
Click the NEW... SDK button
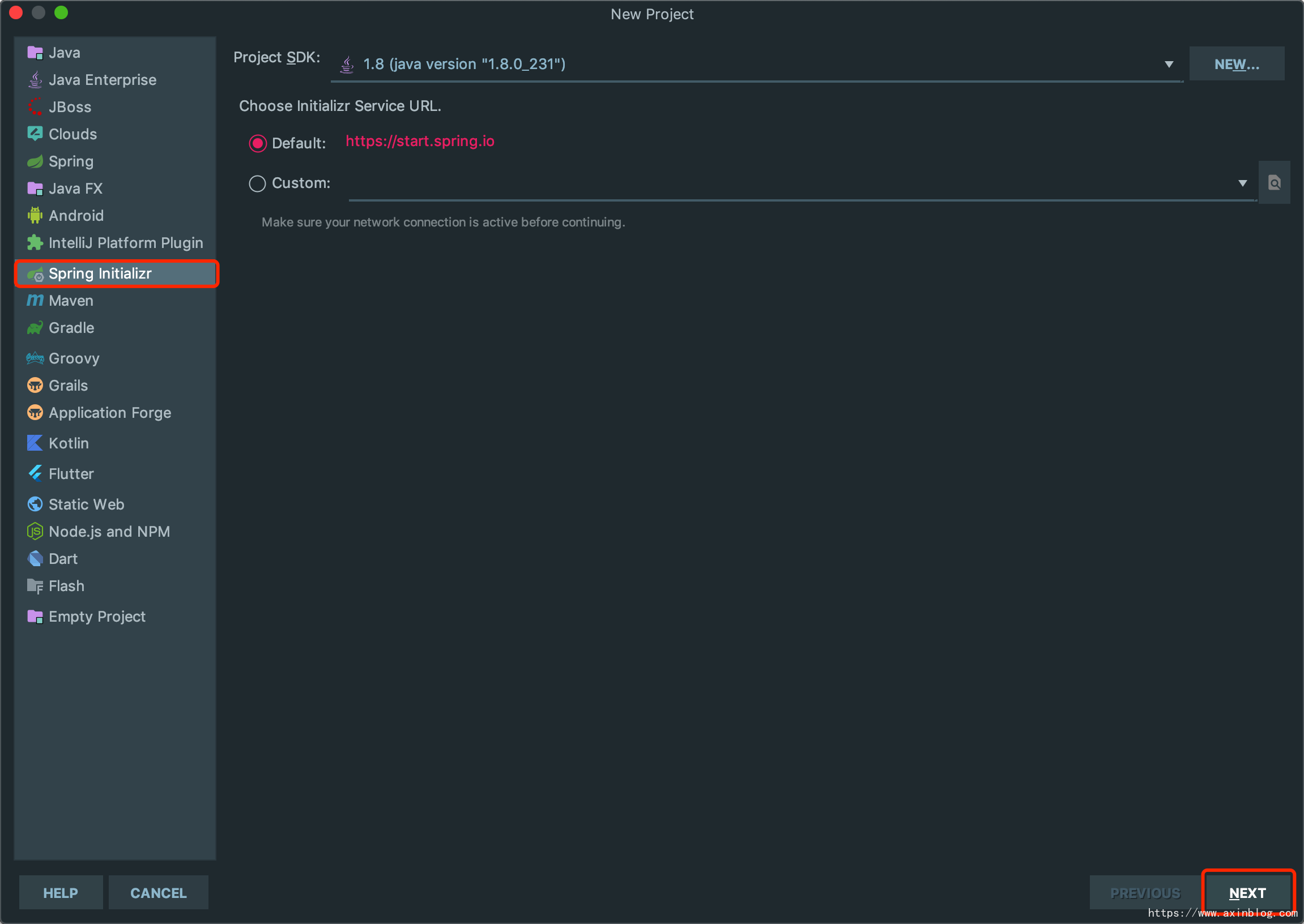coord(1237,65)
